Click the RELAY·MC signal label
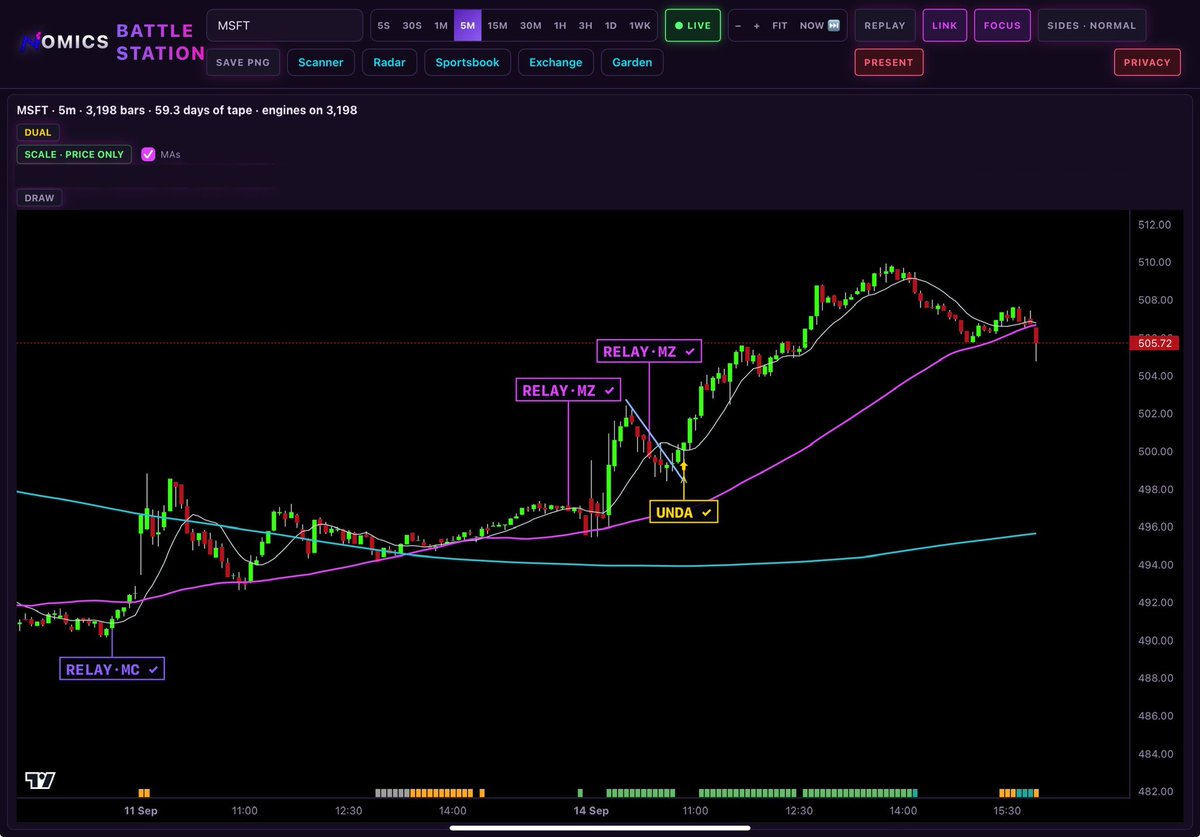 (112, 669)
